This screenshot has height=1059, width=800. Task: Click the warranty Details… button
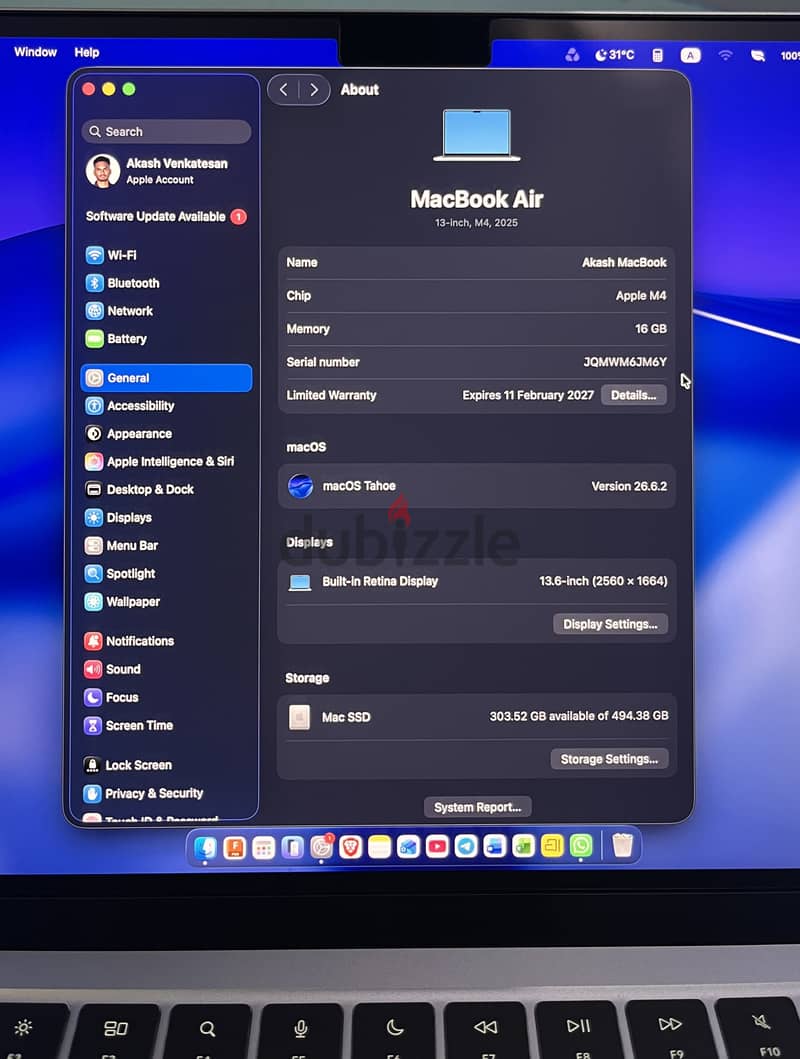[x=633, y=395]
